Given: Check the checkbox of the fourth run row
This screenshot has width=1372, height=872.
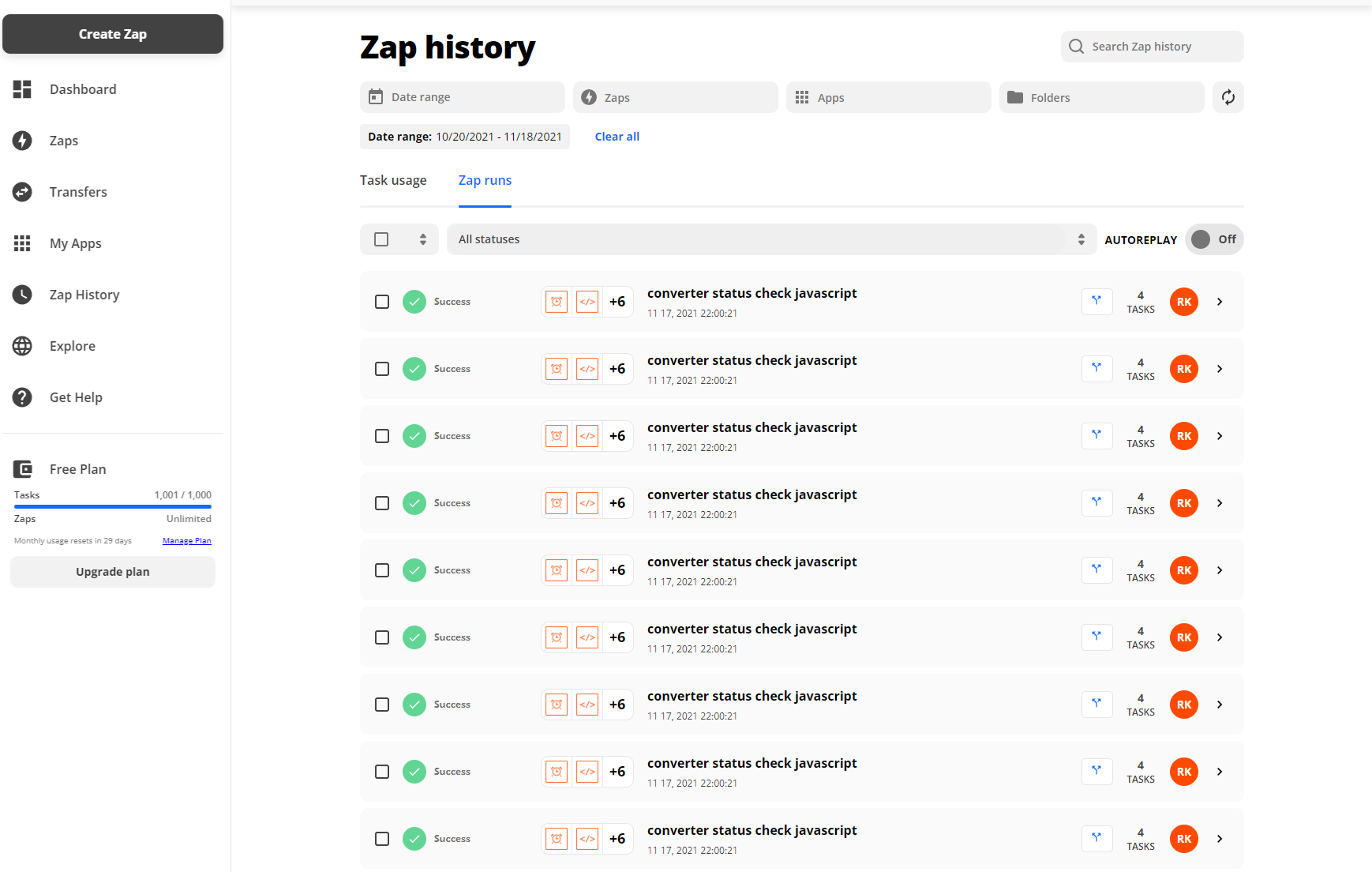Looking at the screenshot, I should [382, 503].
